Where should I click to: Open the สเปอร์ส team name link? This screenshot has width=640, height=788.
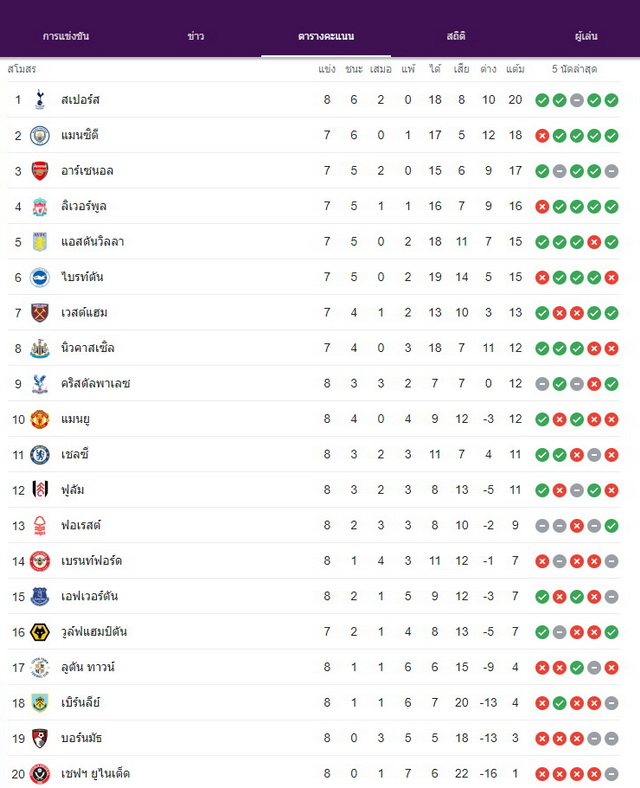[x=80, y=100]
